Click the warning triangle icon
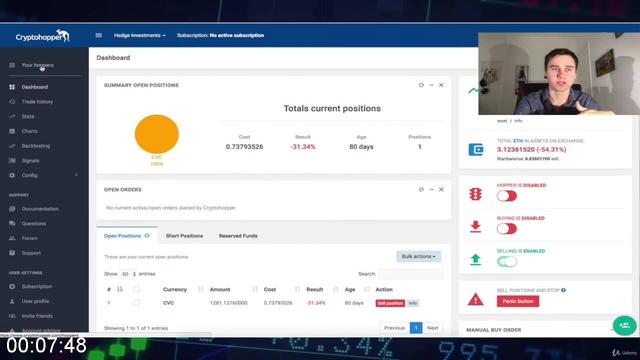The height and width of the screenshot is (360, 640). click(476, 300)
